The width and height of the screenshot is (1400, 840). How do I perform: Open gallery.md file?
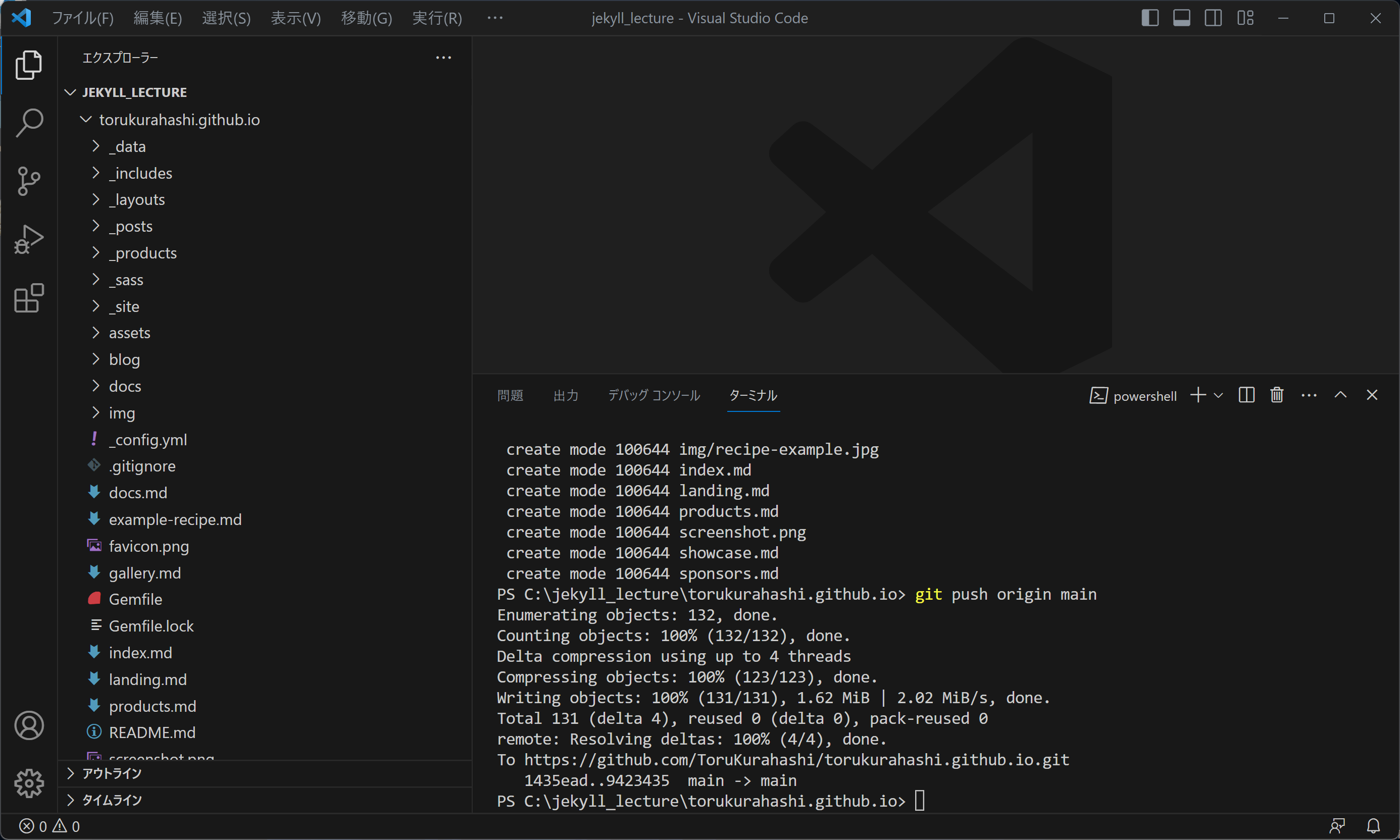(265, 573)
